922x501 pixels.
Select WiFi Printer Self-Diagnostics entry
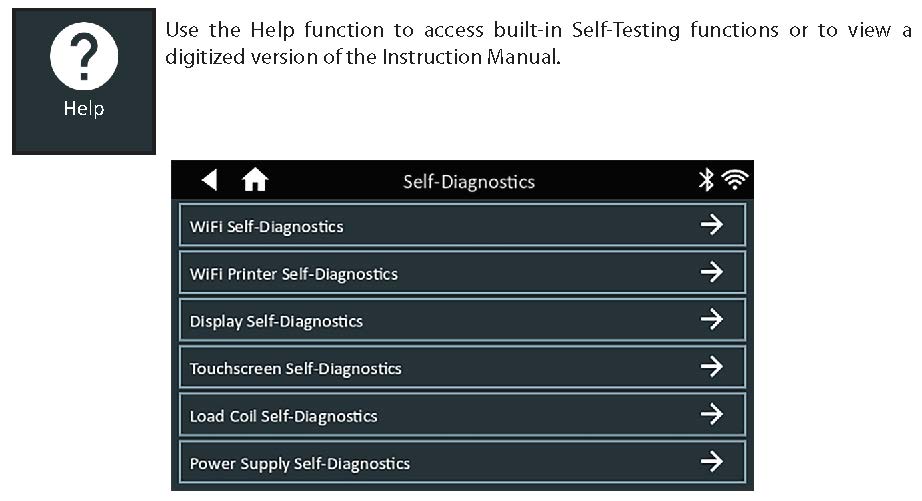coord(294,274)
